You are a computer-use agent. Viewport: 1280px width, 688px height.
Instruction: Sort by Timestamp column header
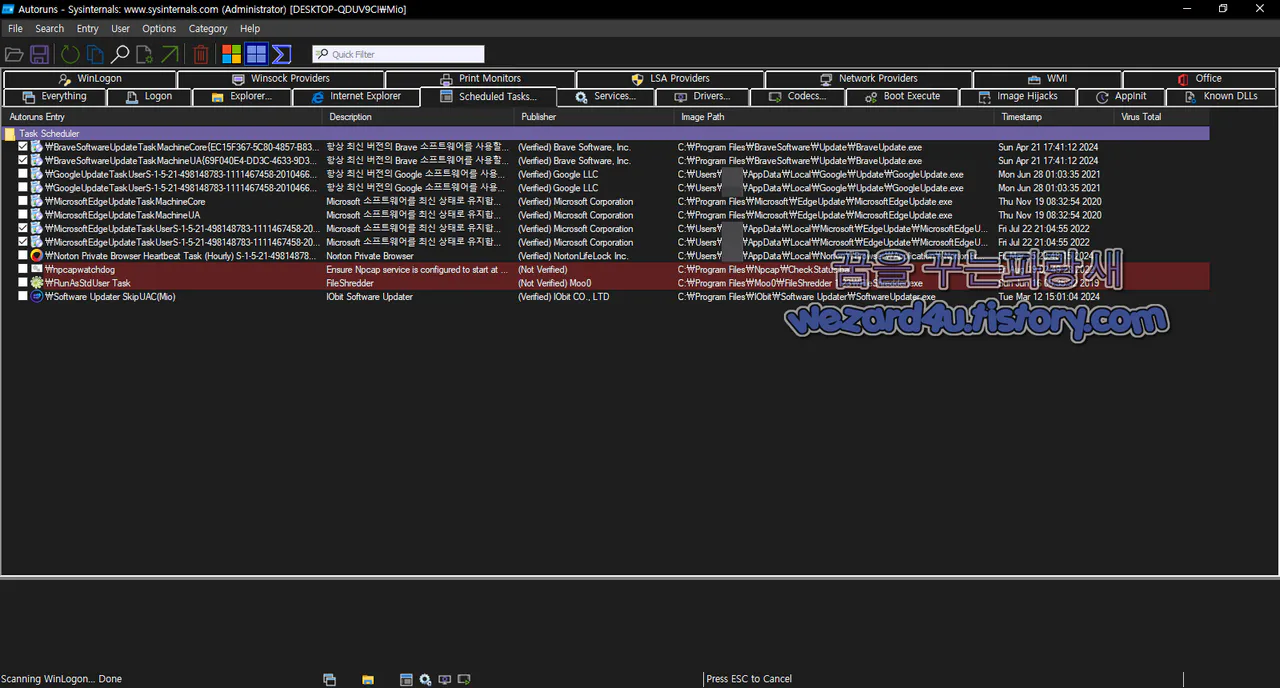[1055, 117]
